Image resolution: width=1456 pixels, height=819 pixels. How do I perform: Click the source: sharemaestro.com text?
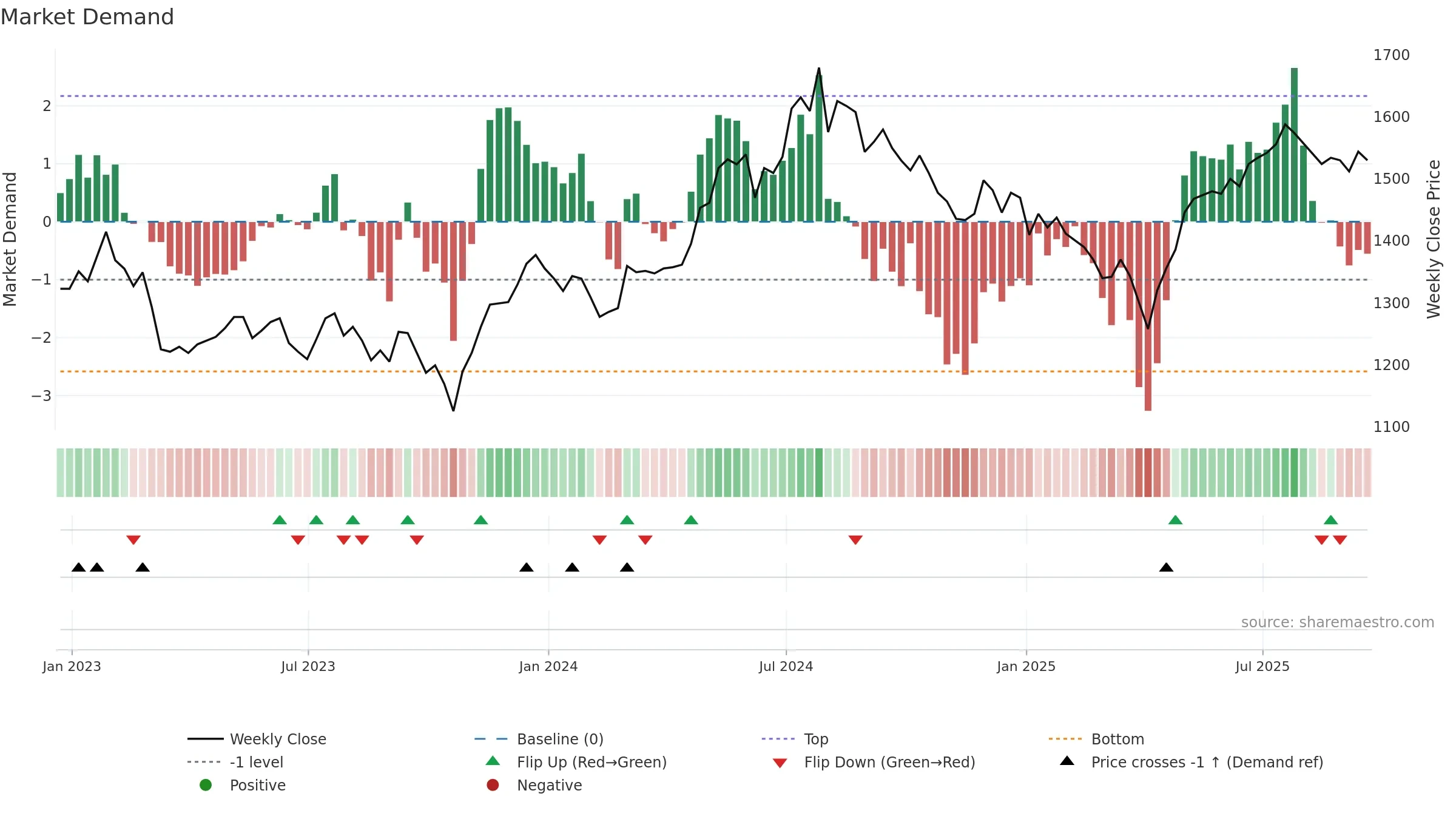point(1338,622)
